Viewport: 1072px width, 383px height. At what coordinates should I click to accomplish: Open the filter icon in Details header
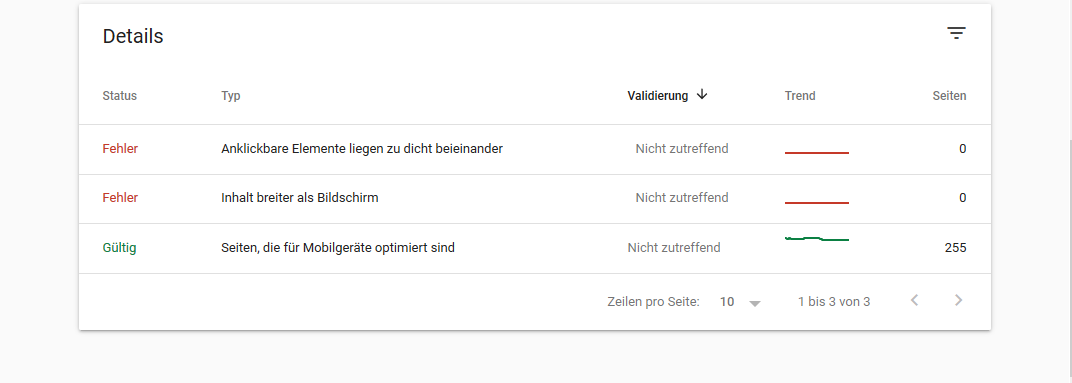pos(956,33)
